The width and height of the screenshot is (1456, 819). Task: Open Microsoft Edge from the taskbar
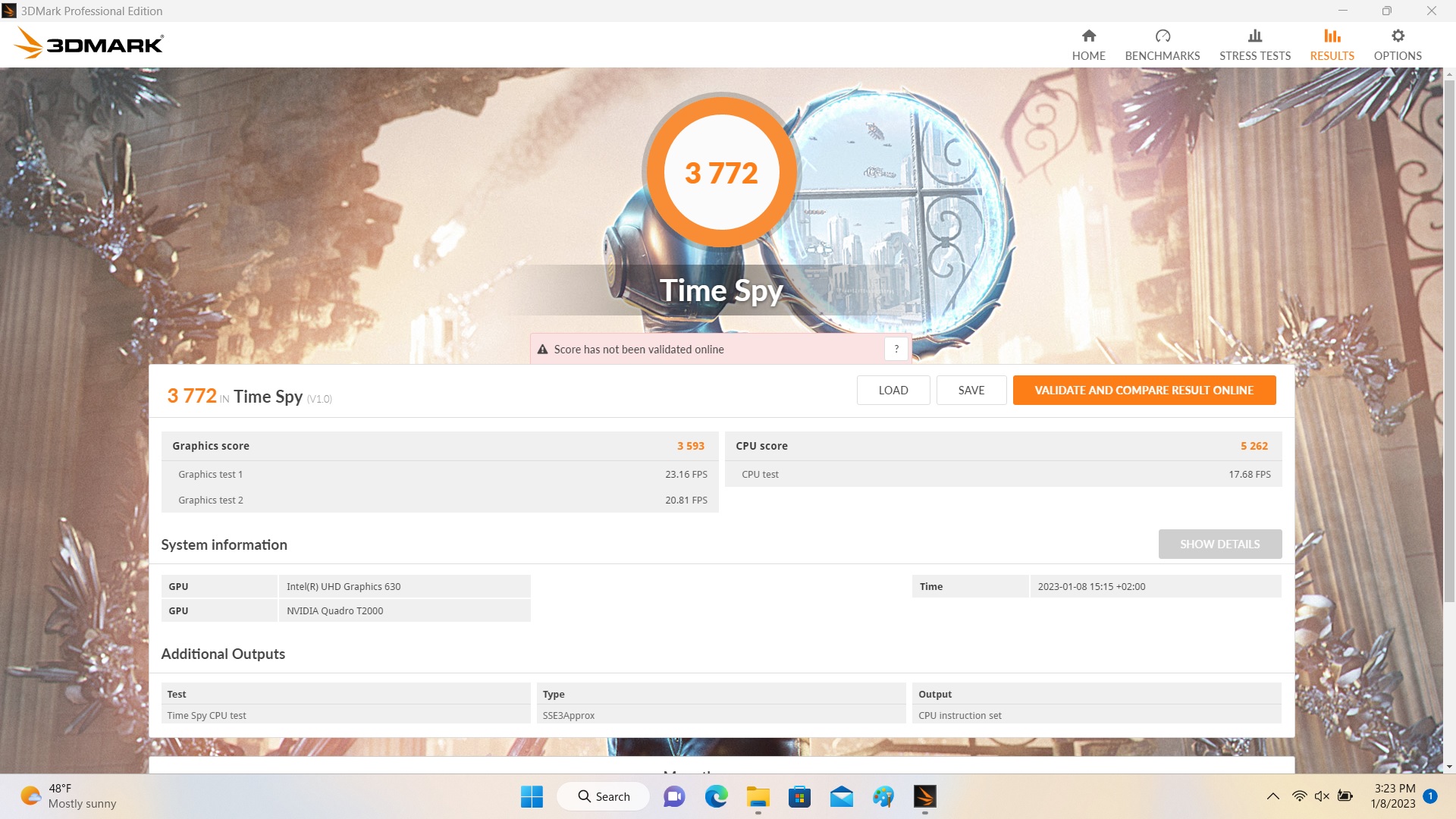coord(716,796)
